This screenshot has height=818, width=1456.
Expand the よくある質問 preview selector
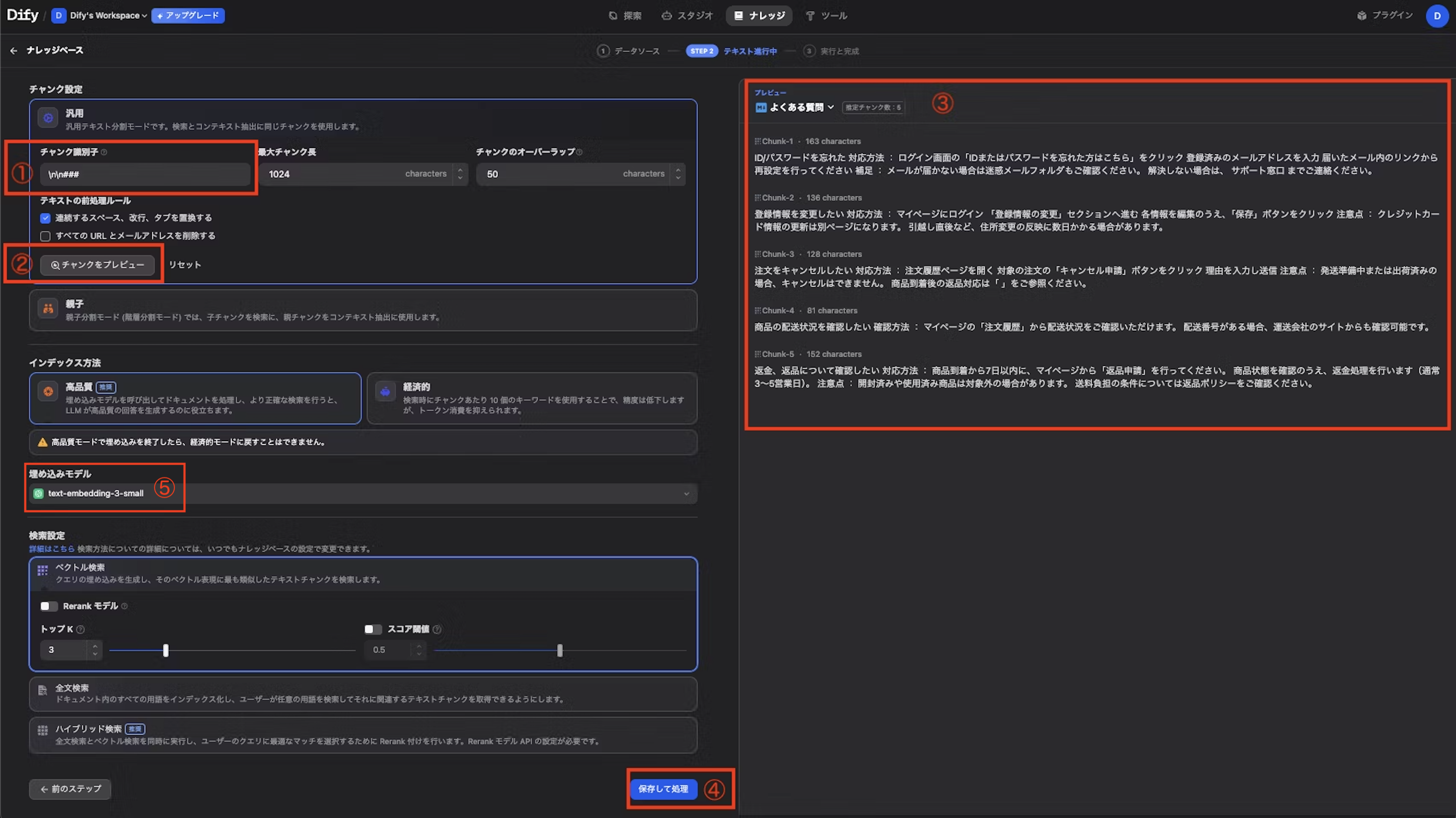tap(831, 107)
